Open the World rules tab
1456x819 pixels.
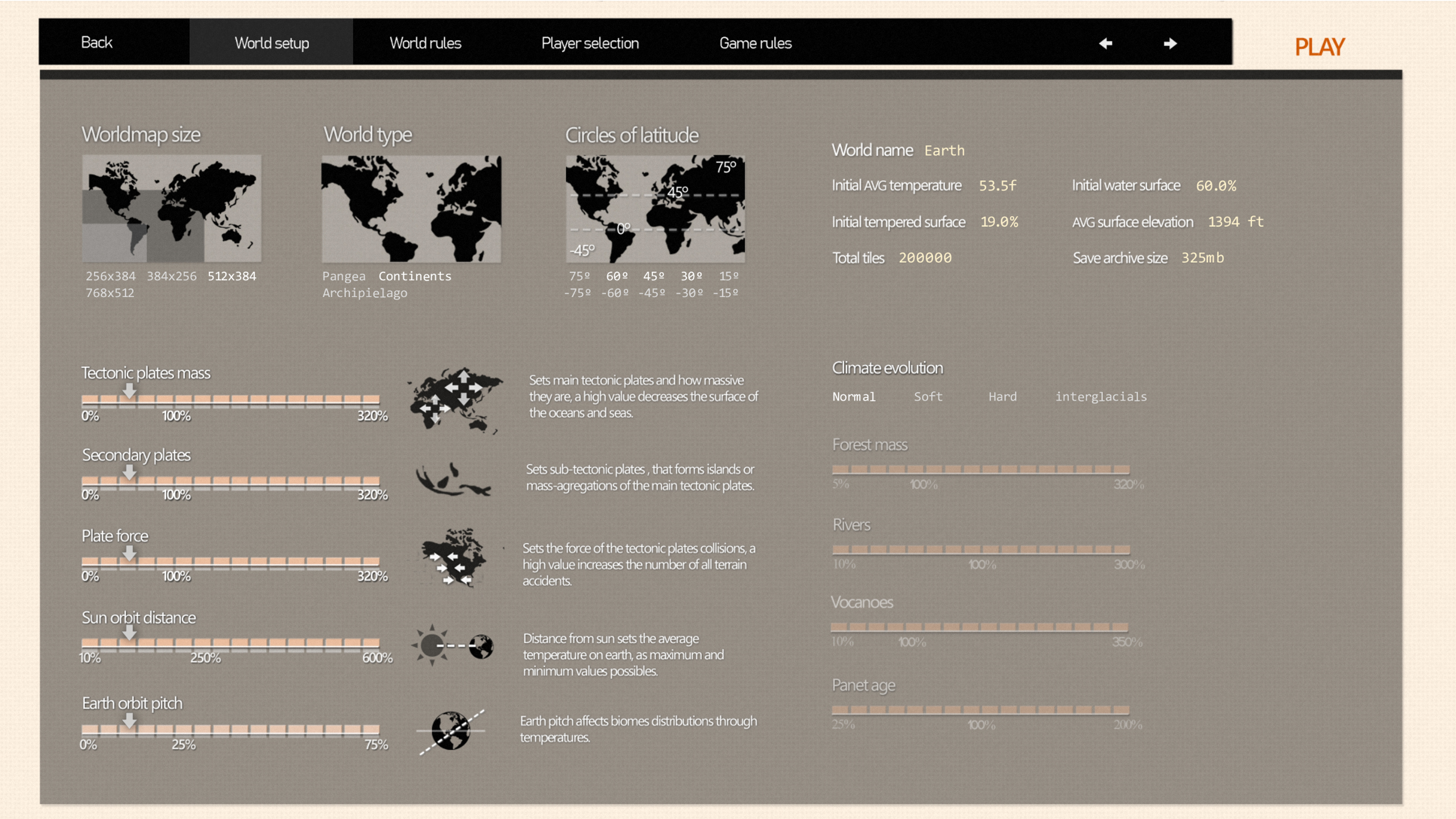[x=425, y=43]
